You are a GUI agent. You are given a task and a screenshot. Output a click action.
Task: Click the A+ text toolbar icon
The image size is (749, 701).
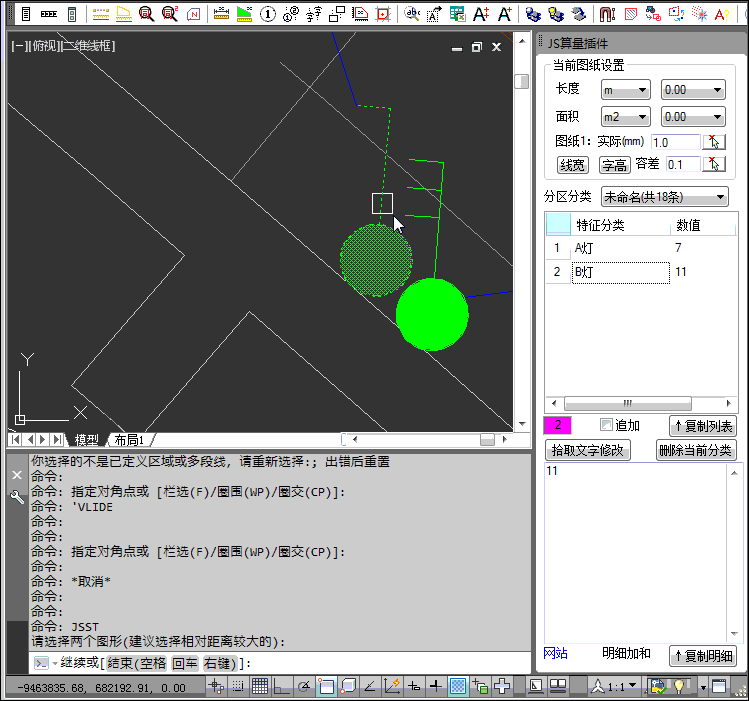(481, 14)
